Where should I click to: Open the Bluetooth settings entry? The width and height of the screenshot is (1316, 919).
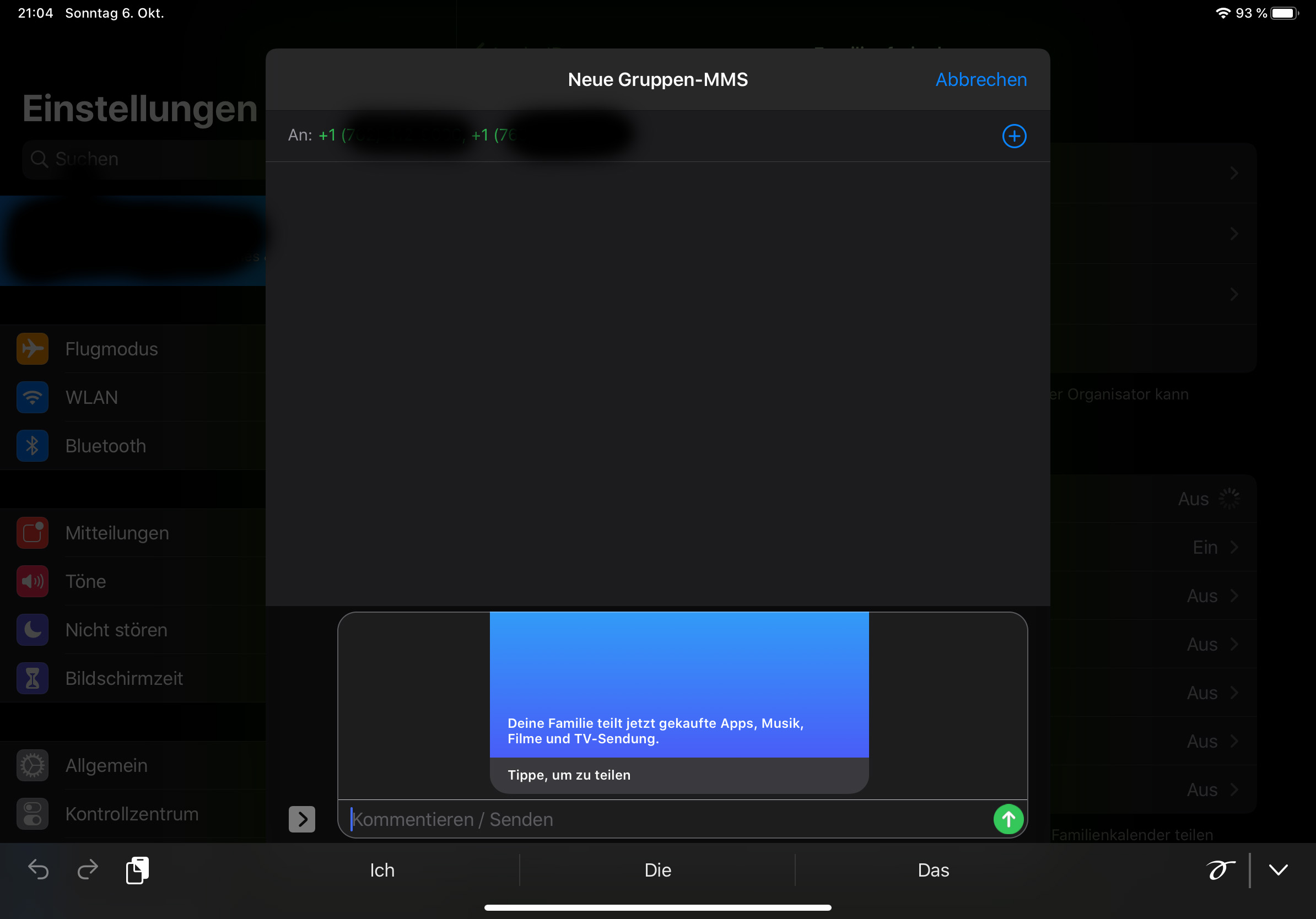coord(105,445)
